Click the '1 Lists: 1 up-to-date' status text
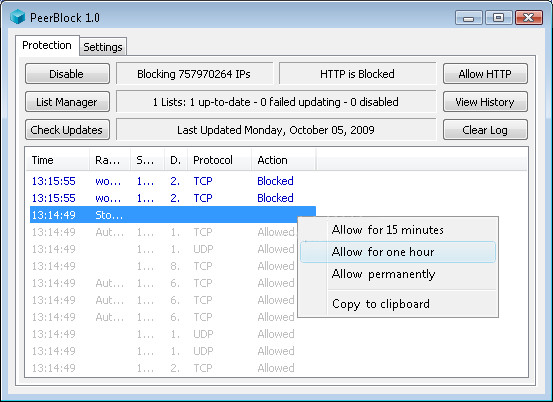553x402 pixels. point(276,102)
